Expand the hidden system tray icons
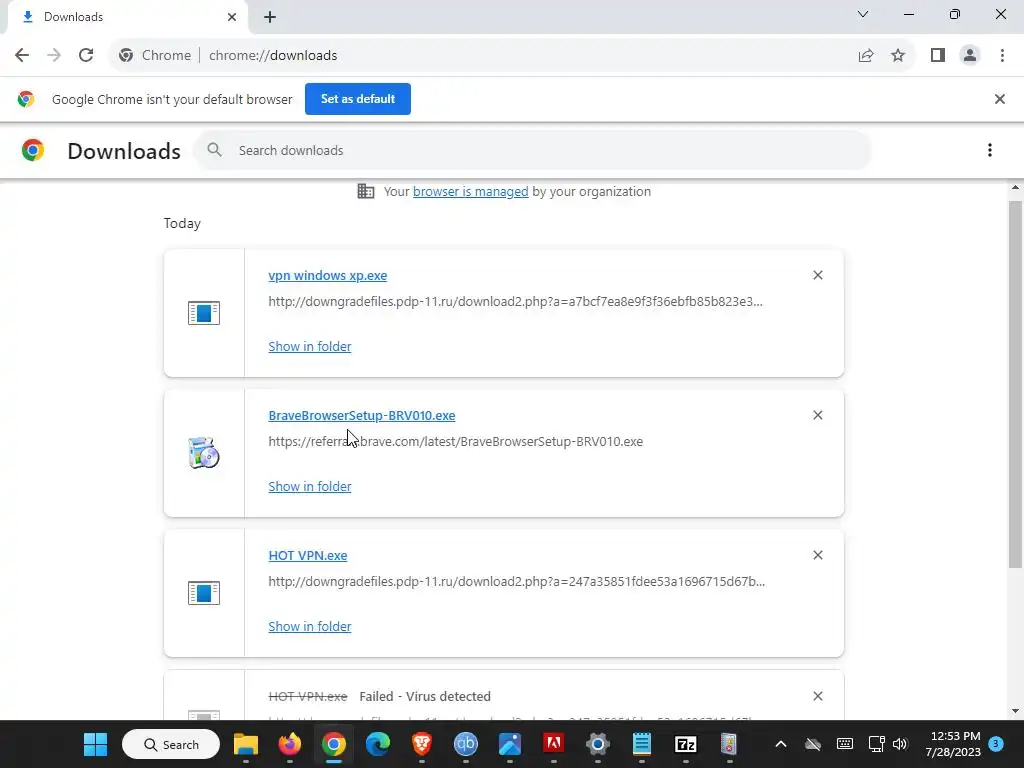The height and width of the screenshot is (768, 1024). (780, 744)
